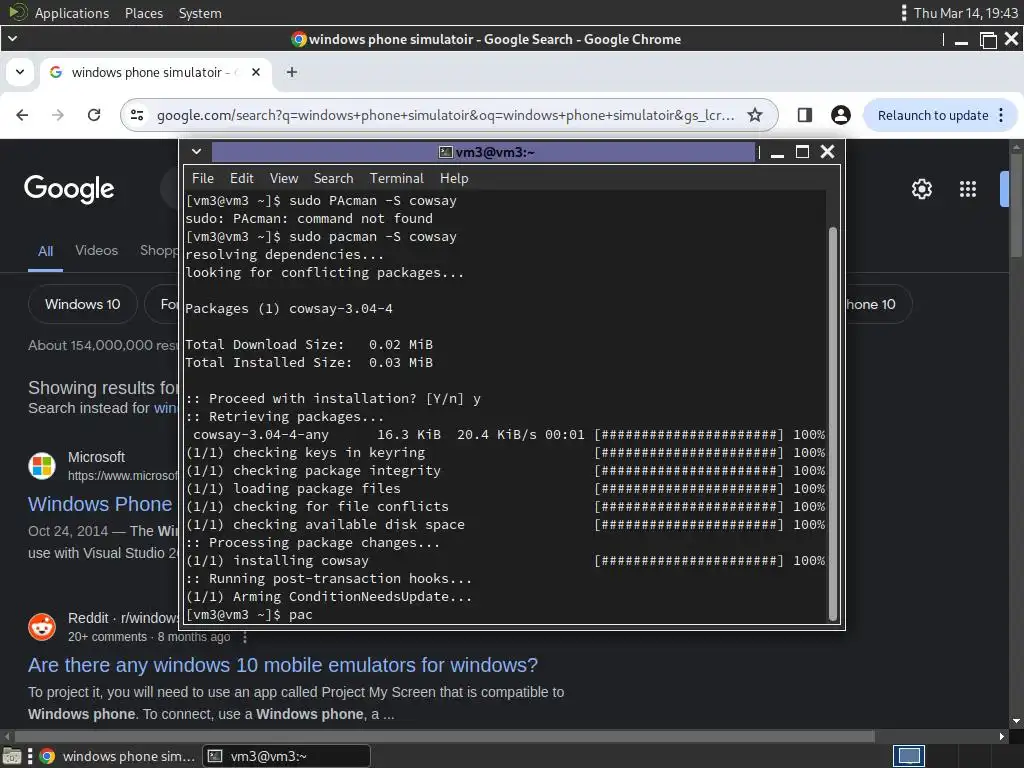
Task: Click show desktop icon in bottom panel
Action: point(12,756)
